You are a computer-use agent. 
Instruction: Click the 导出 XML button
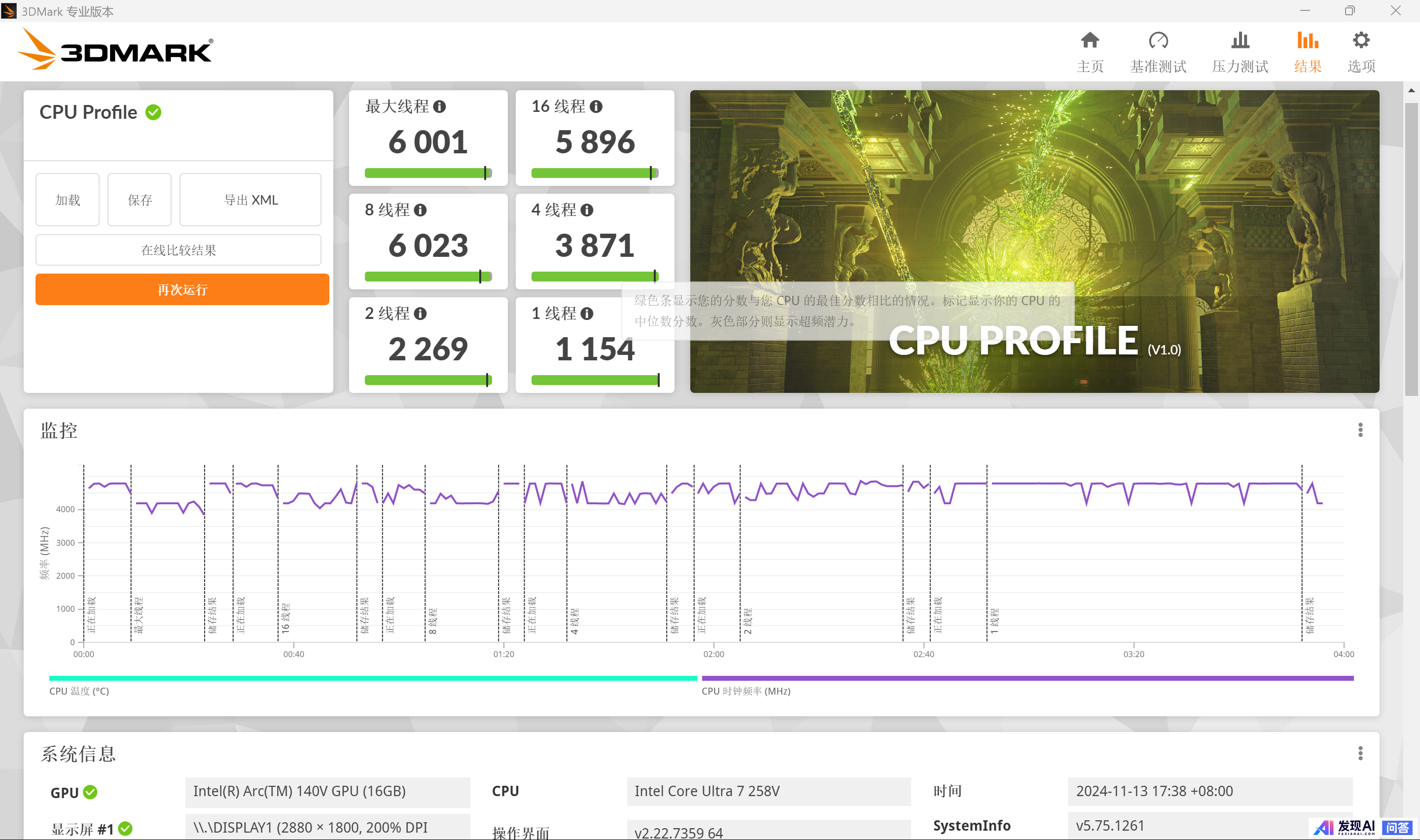point(250,200)
